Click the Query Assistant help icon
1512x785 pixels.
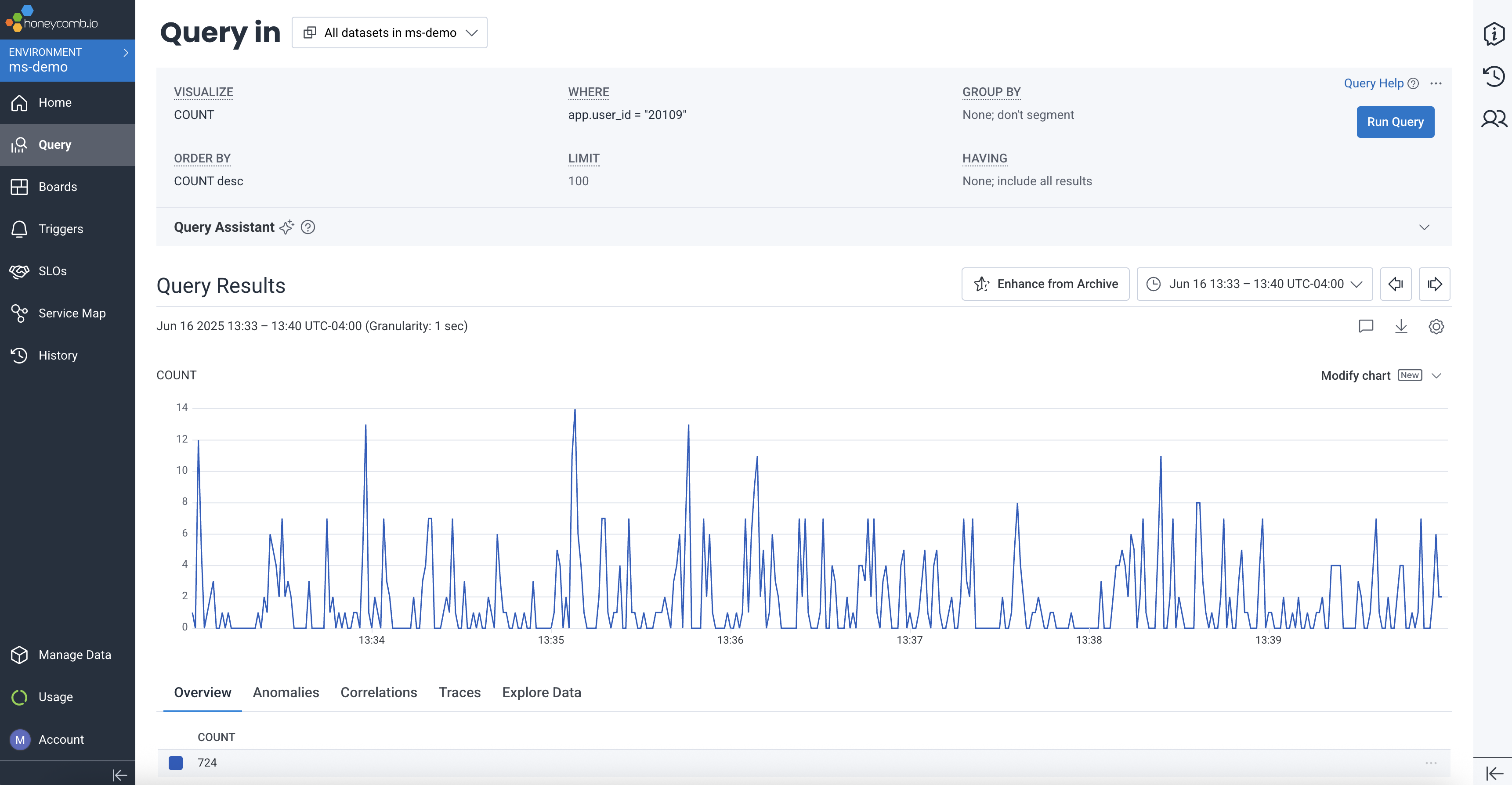pyautogui.click(x=307, y=227)
